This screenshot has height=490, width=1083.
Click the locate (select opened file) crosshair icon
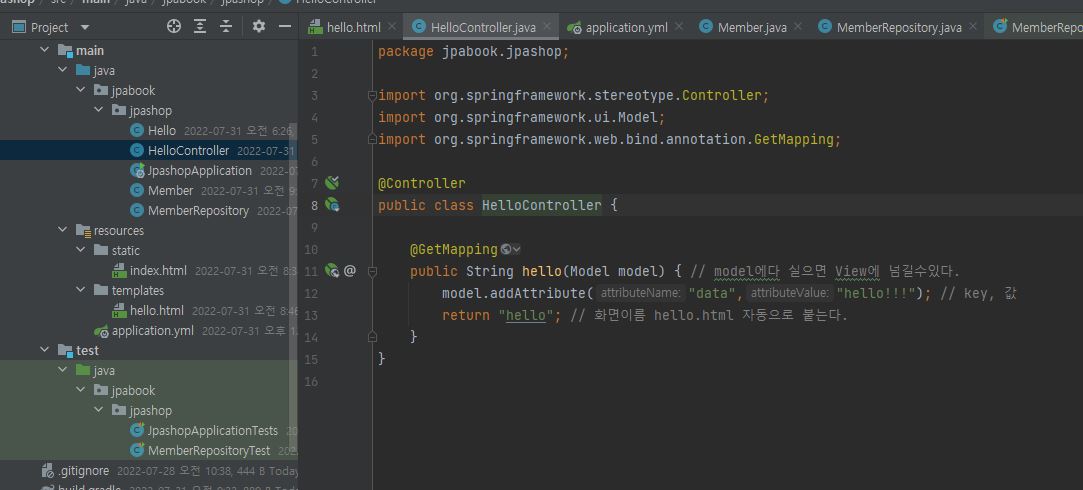coord(174,27)
